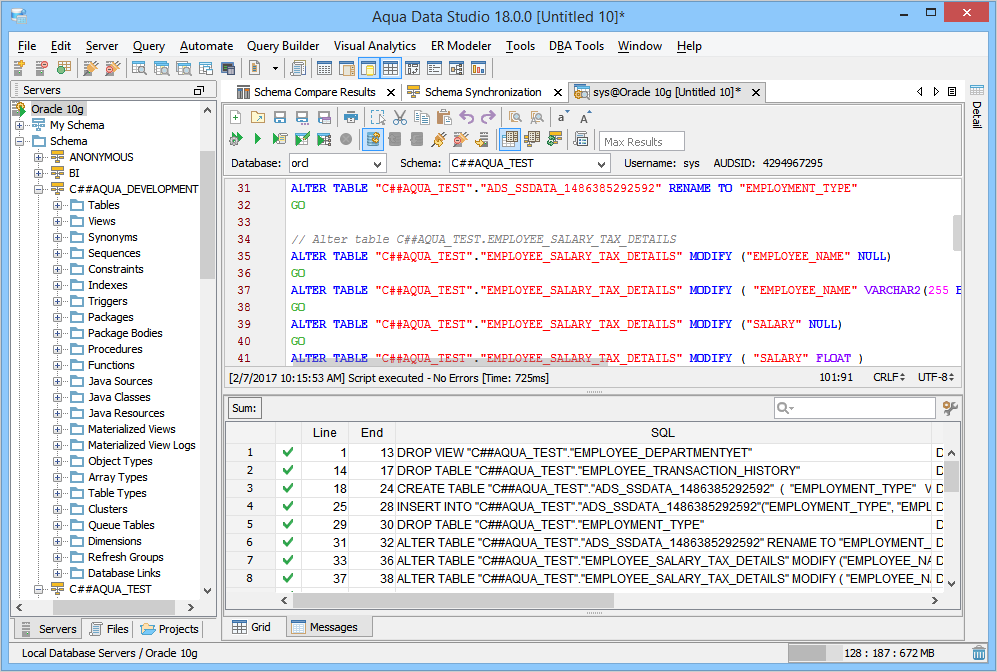Open the Schema dropdown showing C##AQUA_TEST
This screenshot has width=997, height=672.
tap(528, 163)
